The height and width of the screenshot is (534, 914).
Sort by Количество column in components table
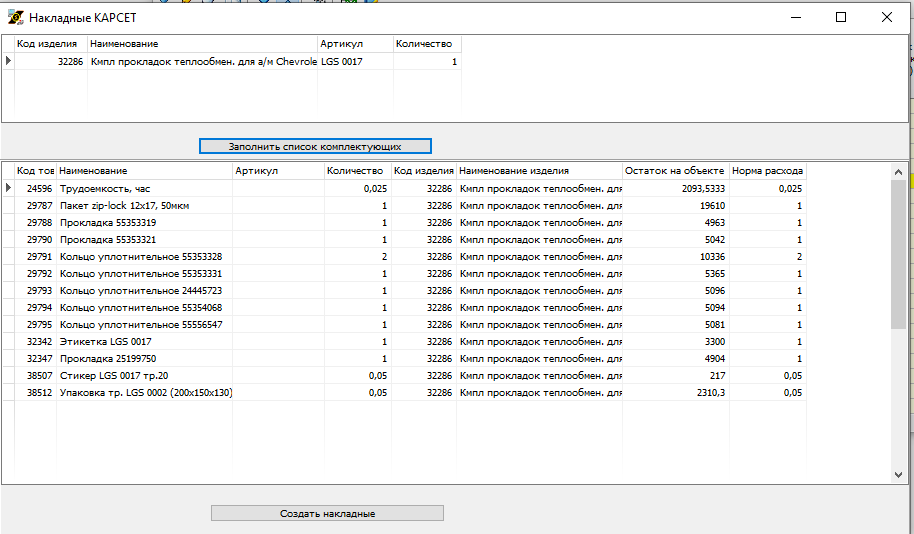tap(356, 171)
